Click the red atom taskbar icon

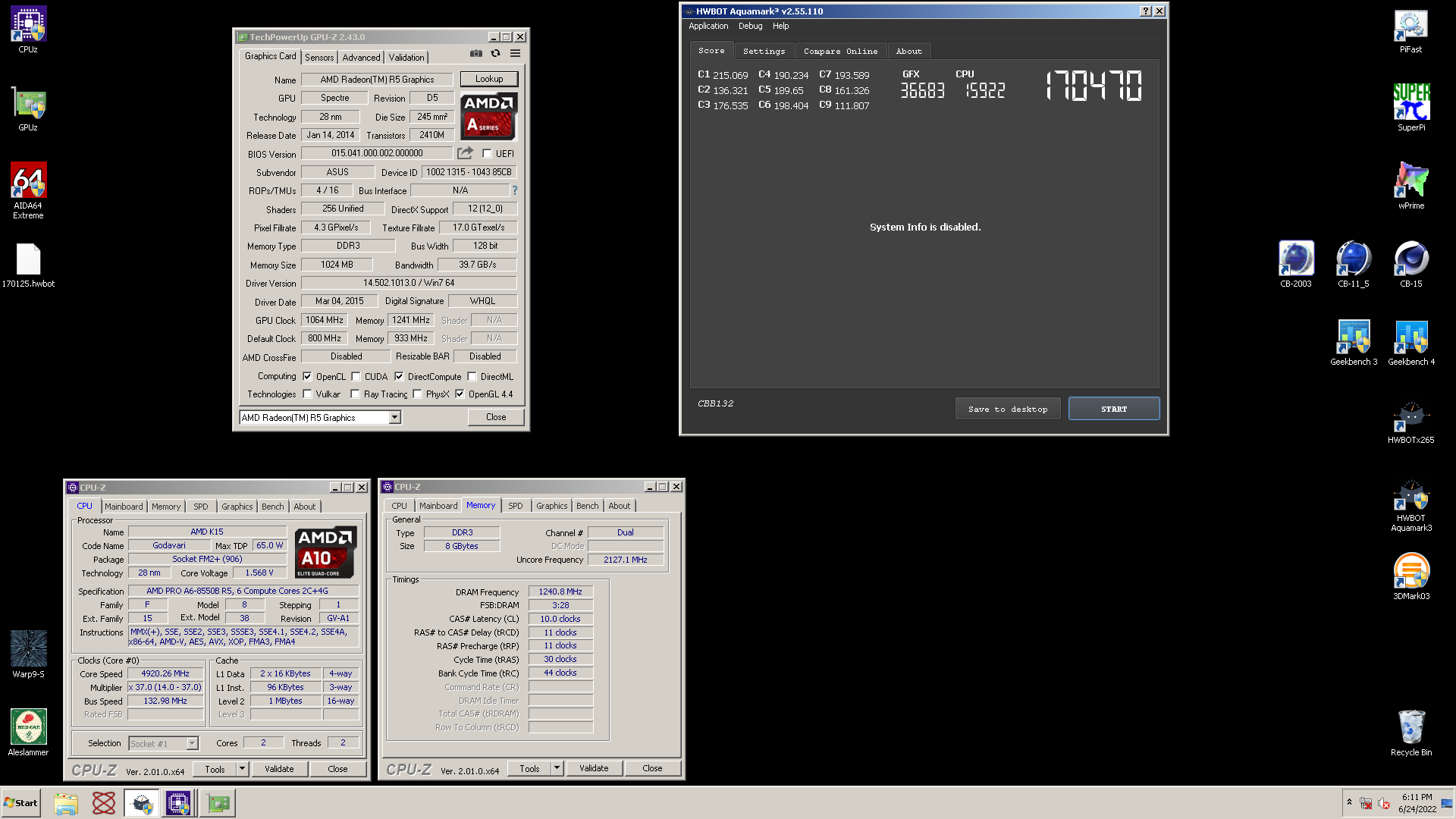pos(104,803)
